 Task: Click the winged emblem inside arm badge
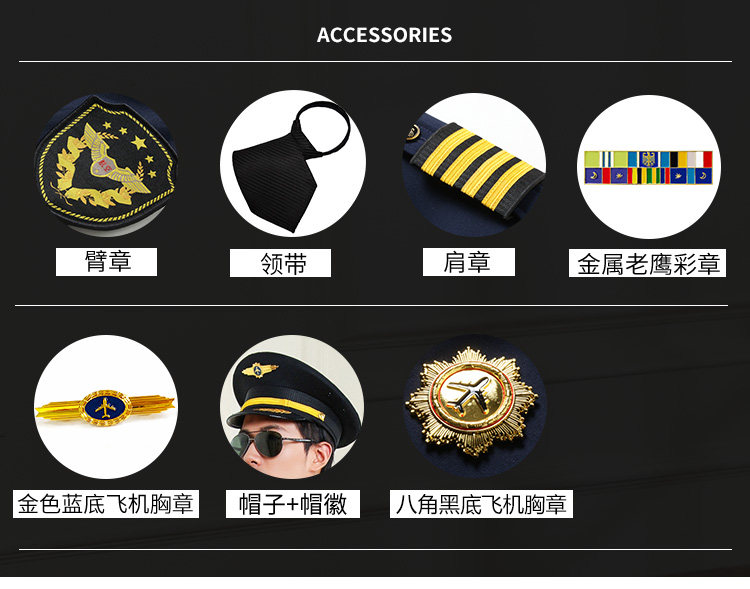click(110, 162)
